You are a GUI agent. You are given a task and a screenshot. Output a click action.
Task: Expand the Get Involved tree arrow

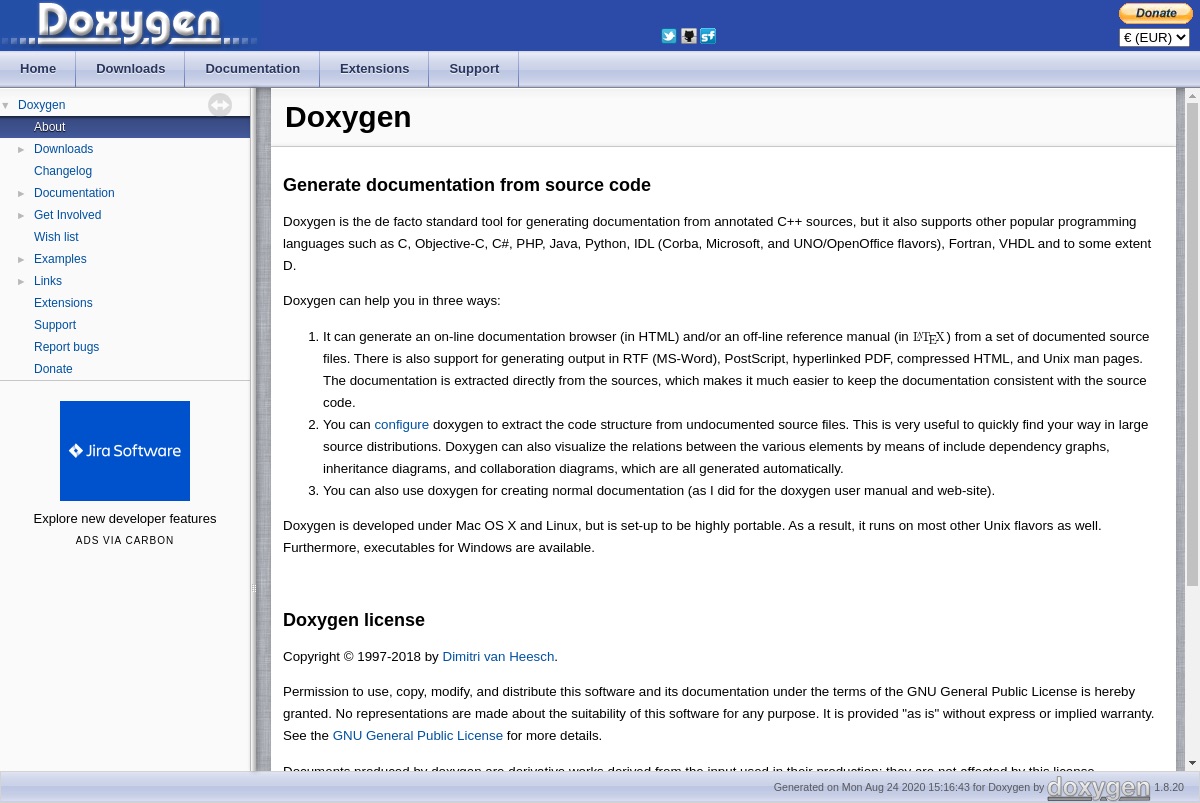coord(22,215)
